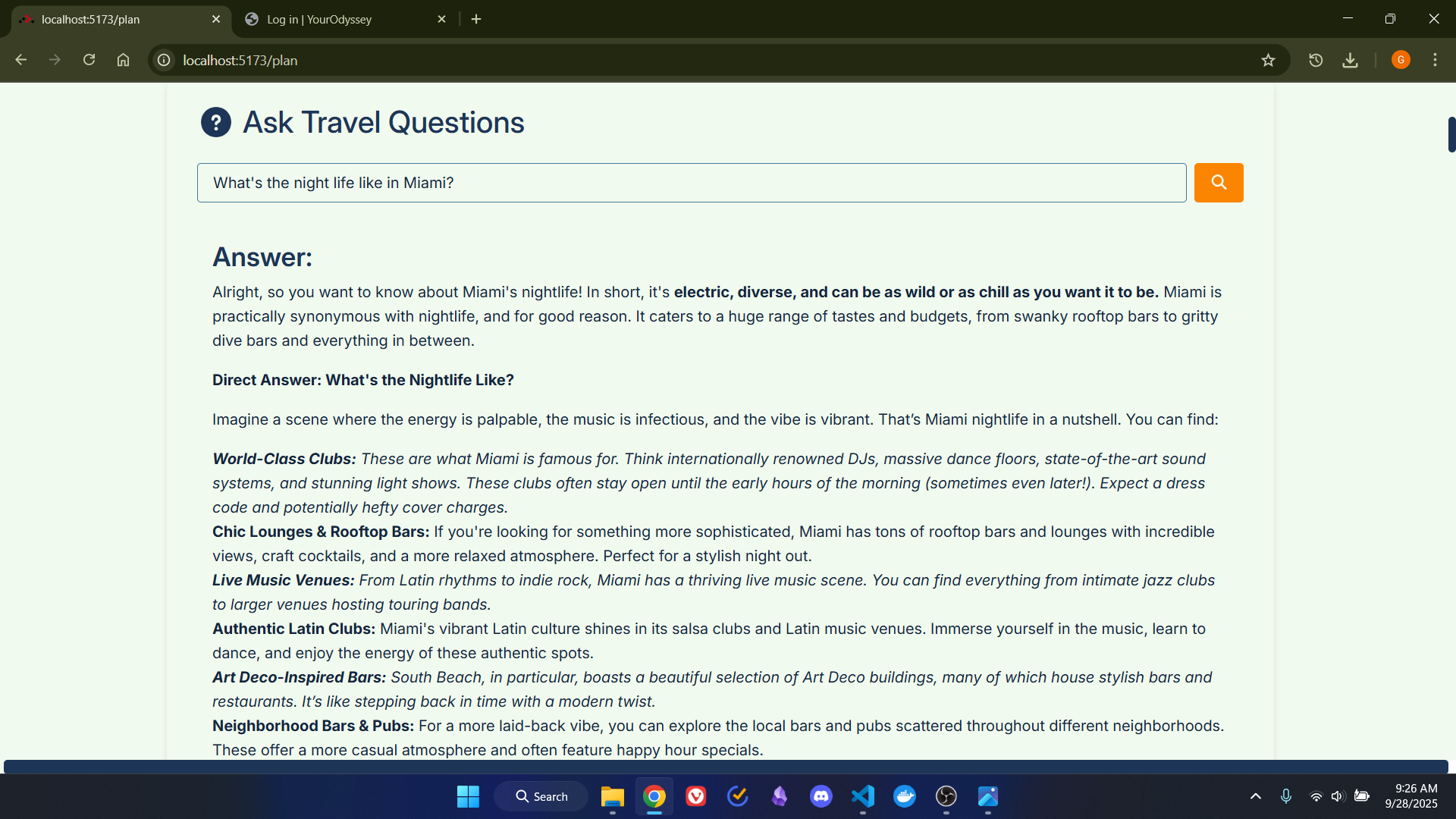Click the travel question input field
1456x819 pixels.
pyautogui.click(x=691, y=183)
